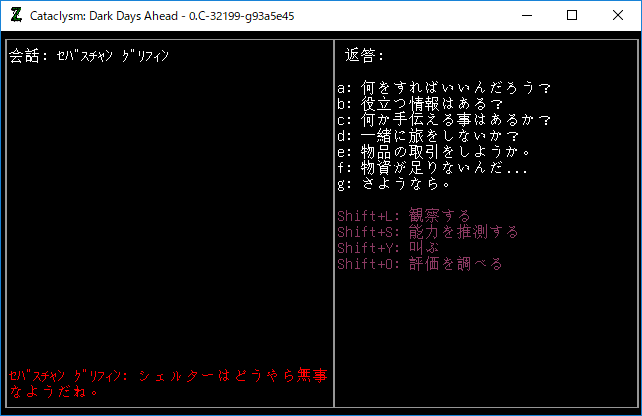This screenshot has height=416, width=642.
Task: Click the 会話: セバスチャン グリフィン header
Action: coord(89,55)
